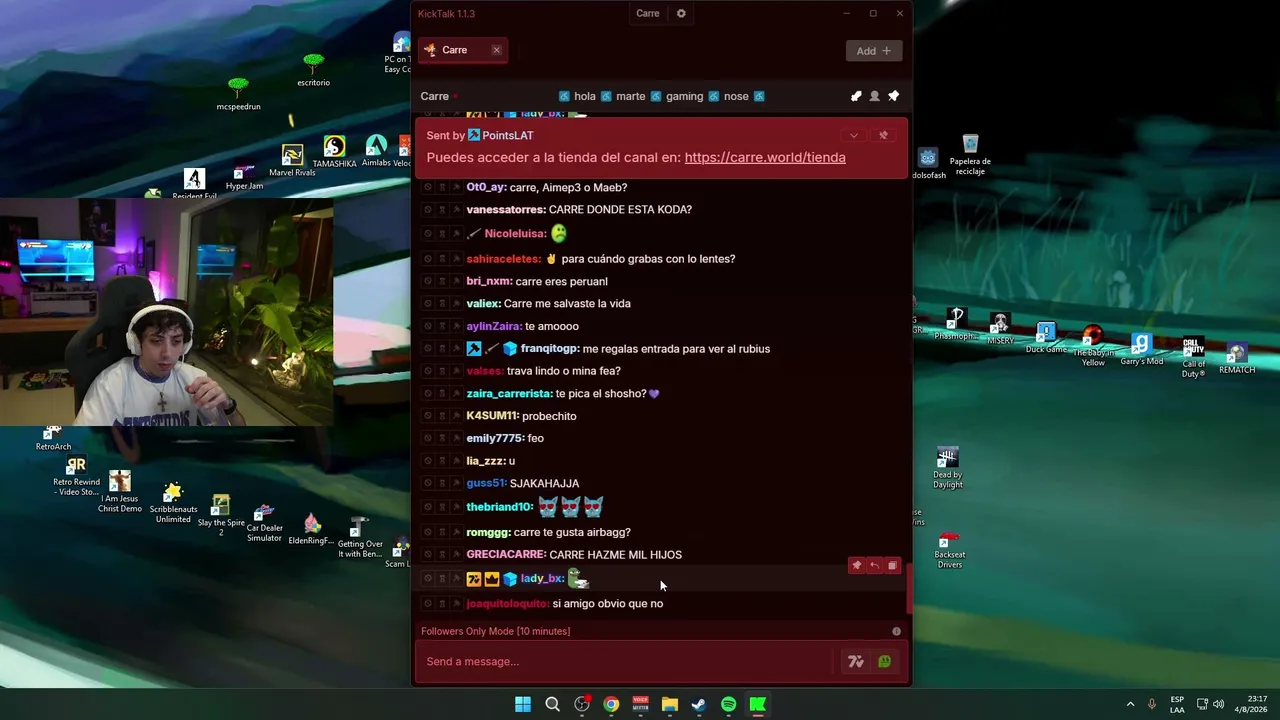The width and height of the screenshot is (1280, 720).
Task: Launch TAMASHIKA desktop shortcut
Action: pos(334,153)
